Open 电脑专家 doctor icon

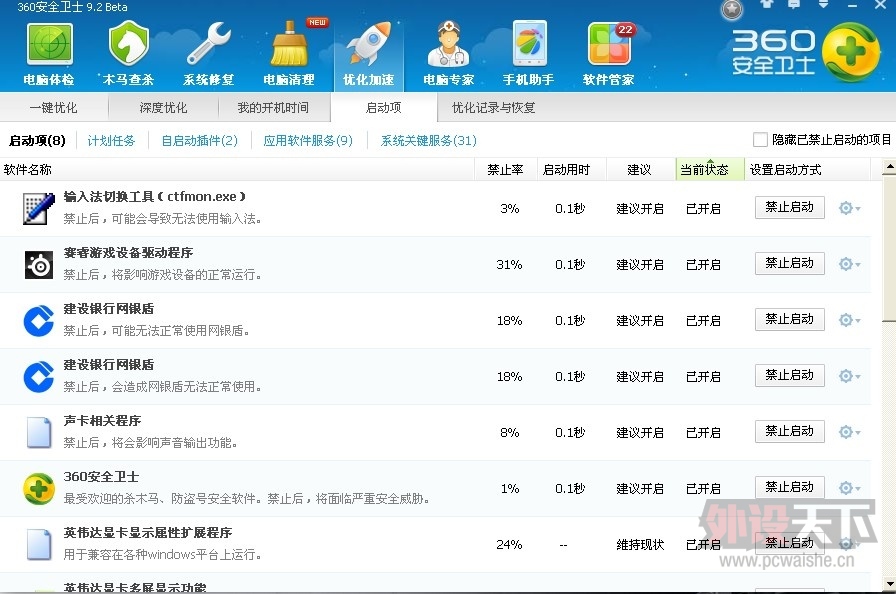pos(449,43)
